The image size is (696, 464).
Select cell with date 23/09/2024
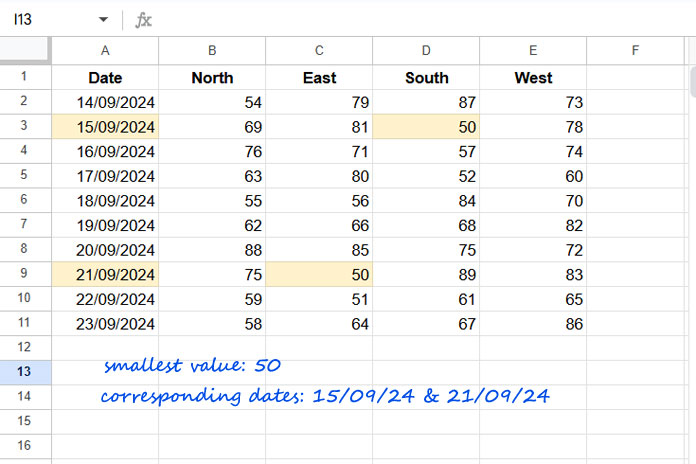point(105,324)
